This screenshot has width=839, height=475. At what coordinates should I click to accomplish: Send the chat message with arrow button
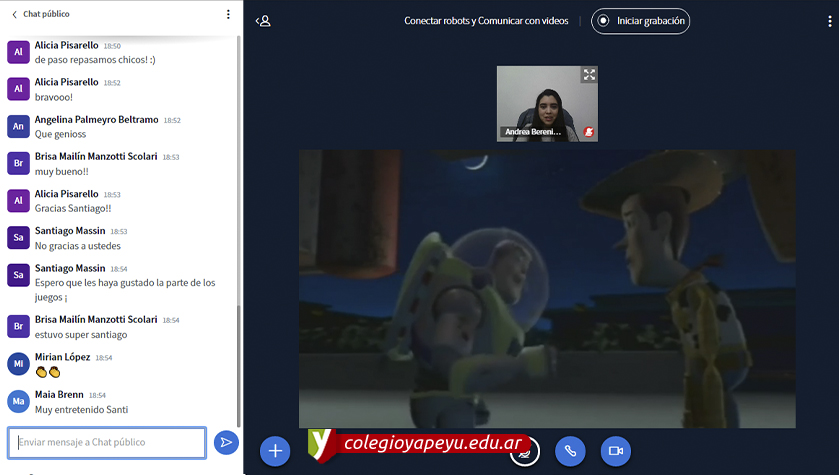click(x=226, y=442)
